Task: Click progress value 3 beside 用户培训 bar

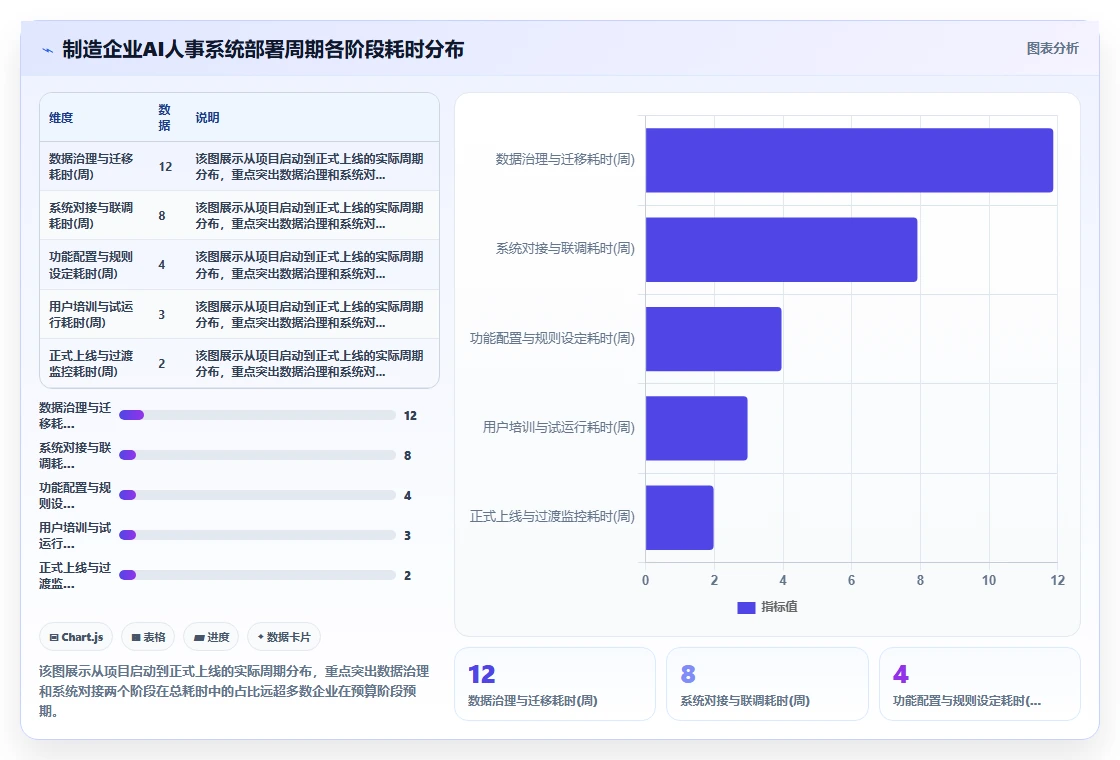Action: (x=407, y=536)
